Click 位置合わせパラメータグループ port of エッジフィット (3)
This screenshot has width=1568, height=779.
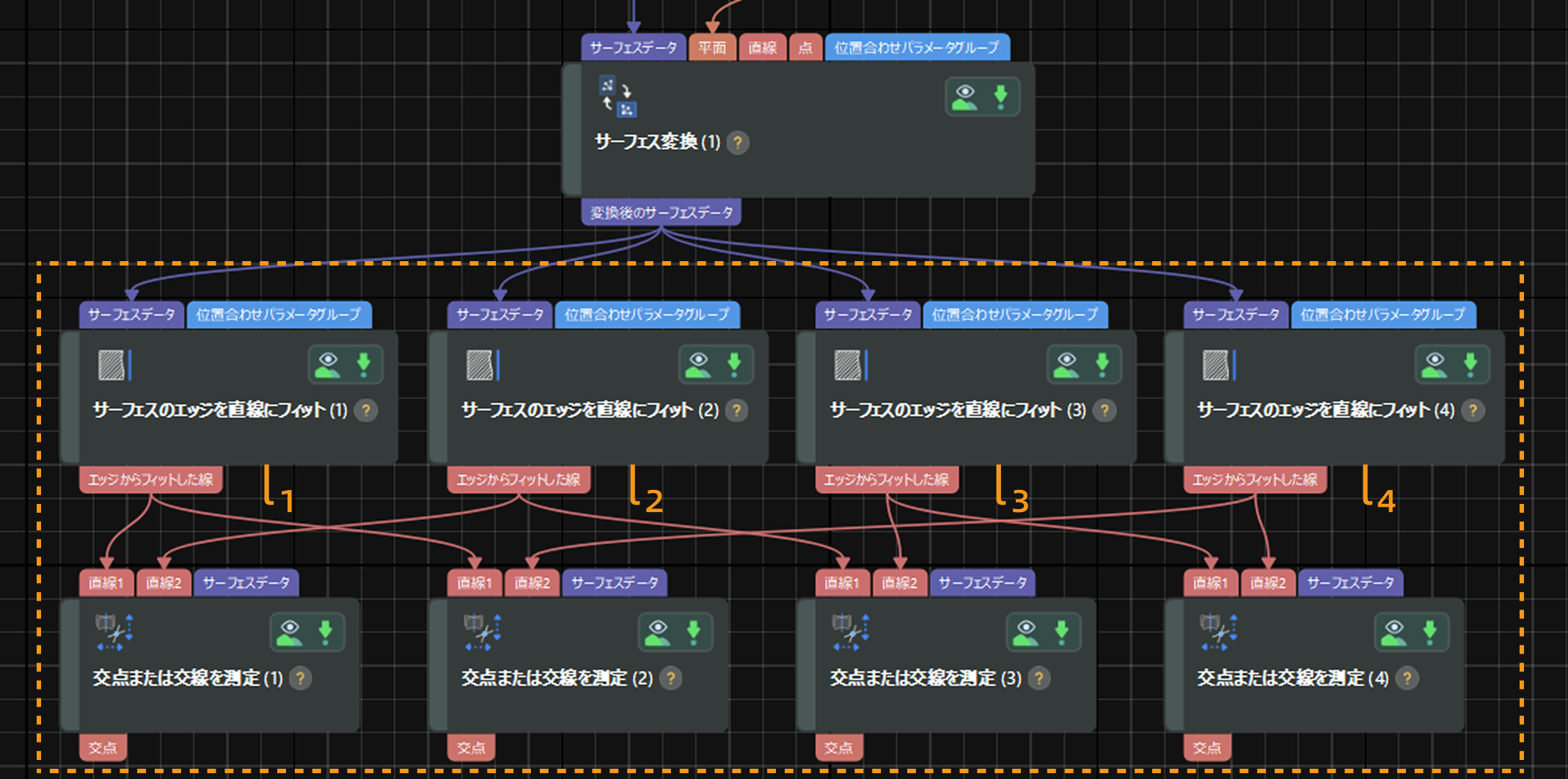tap(1015, 315)
